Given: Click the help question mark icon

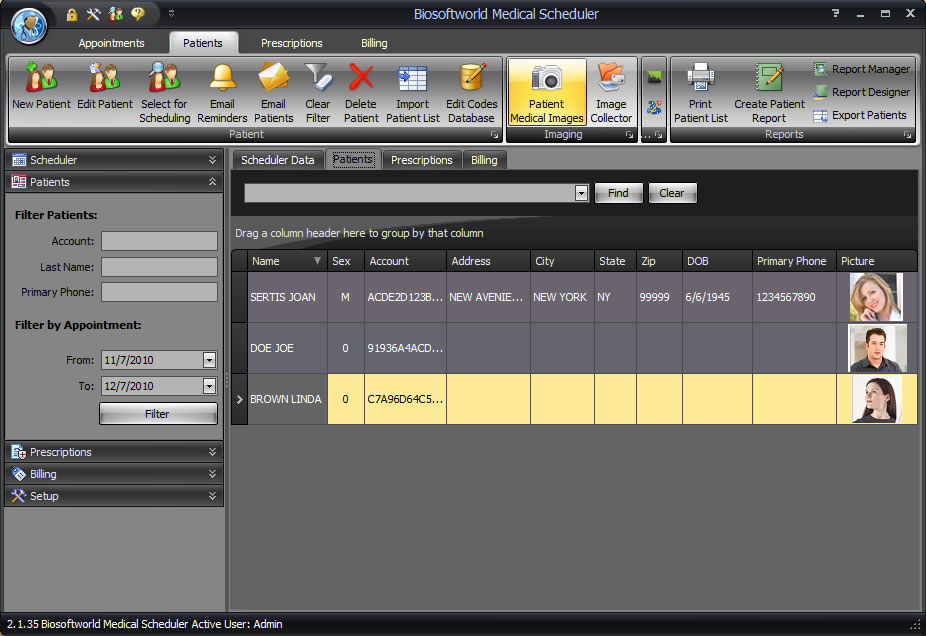Looking at the screenshot, I should point(836,14).
